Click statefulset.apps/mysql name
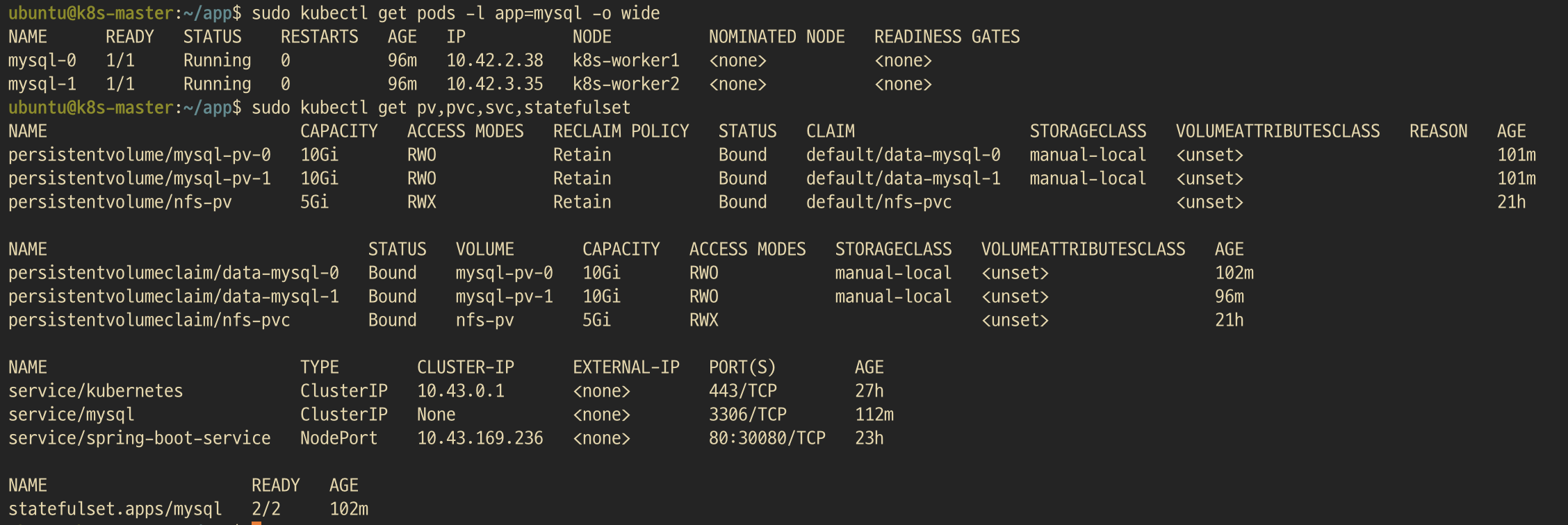 click(x=115, y=509)
